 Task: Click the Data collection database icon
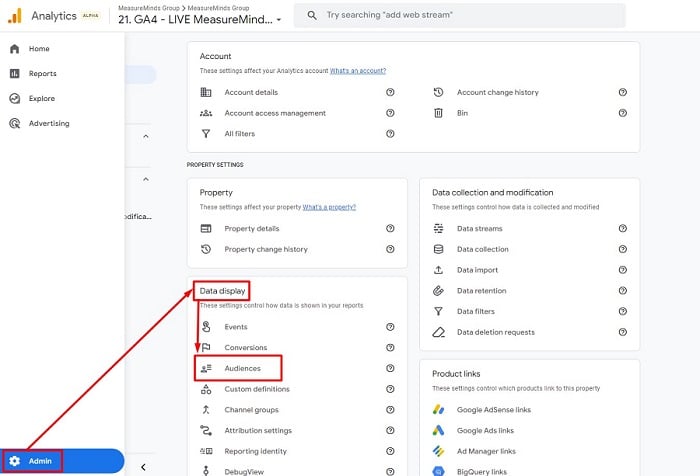point(438,249)
